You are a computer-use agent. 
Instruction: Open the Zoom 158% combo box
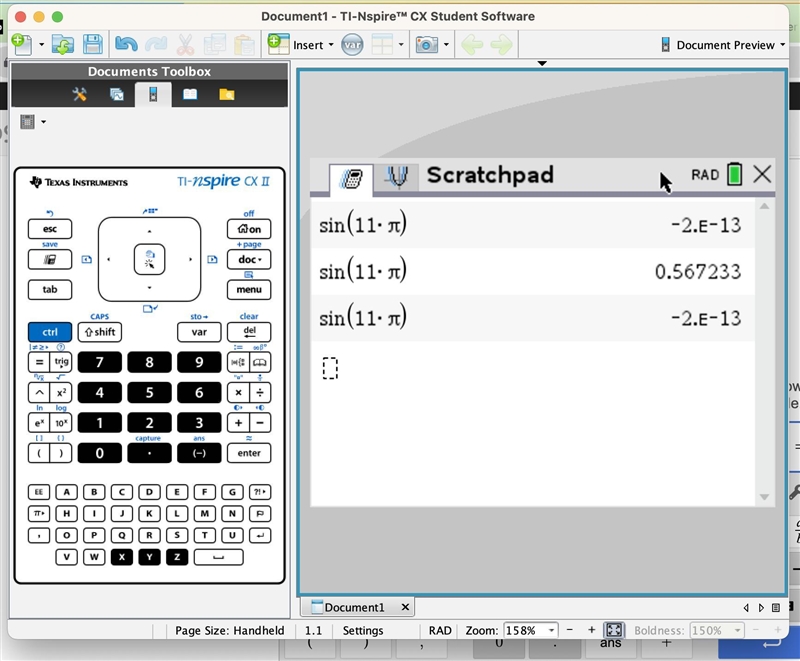point(531,630)
